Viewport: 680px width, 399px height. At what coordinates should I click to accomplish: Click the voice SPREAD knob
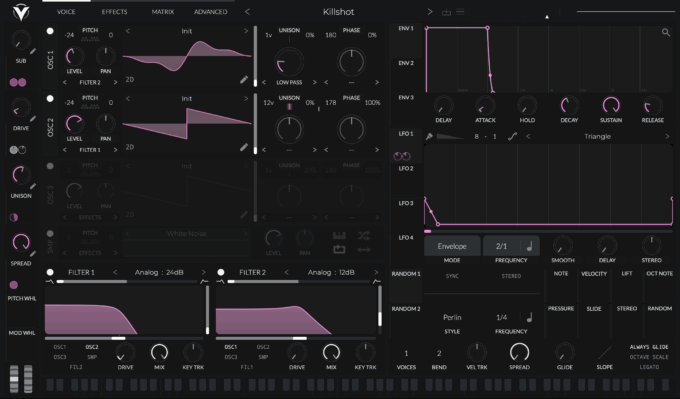(x=519, y=352)
